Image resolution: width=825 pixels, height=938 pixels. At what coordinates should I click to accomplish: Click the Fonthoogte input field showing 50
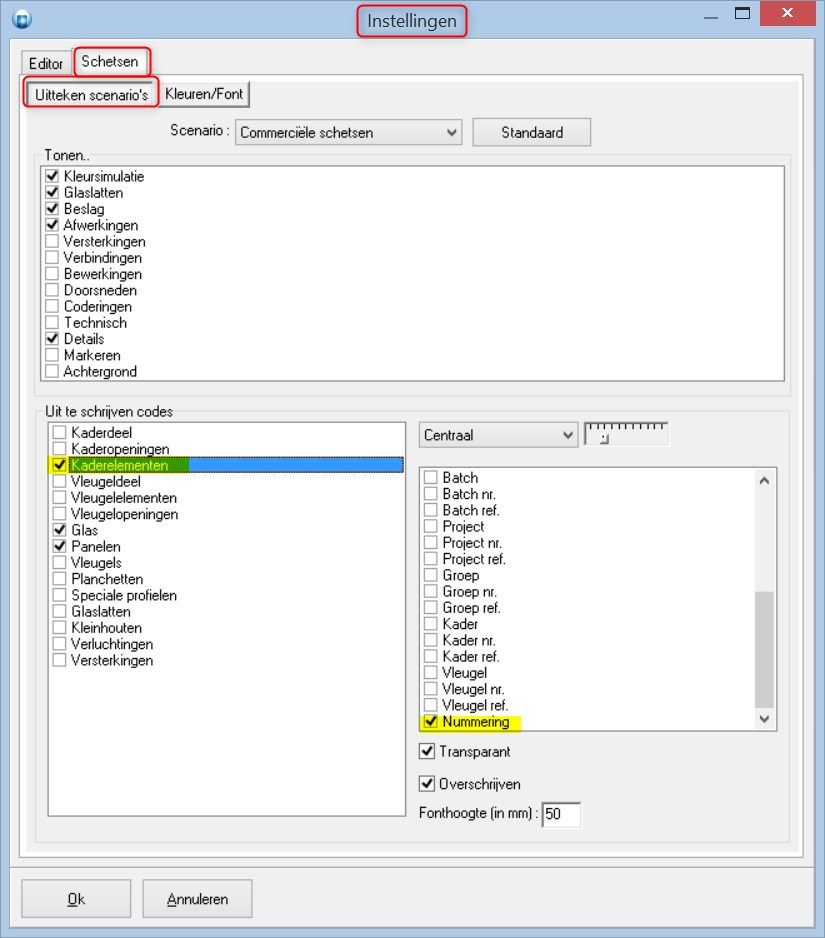tap(561, 814)
